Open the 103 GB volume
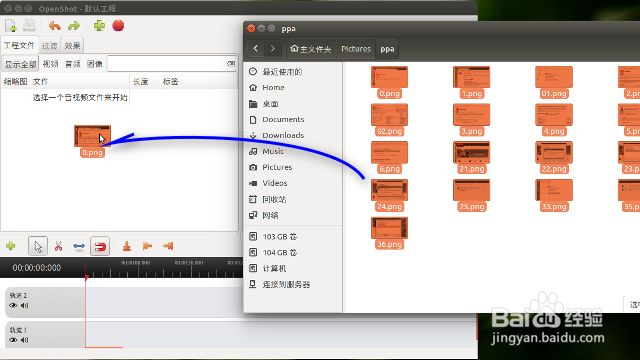This screenshot has width=640, height=360. click(280, 236)
